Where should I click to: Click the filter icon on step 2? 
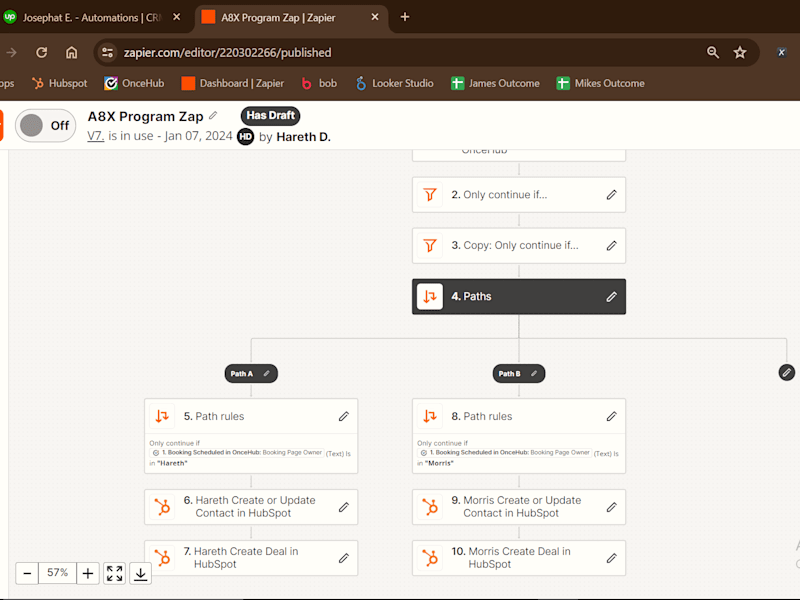(430, 195)
